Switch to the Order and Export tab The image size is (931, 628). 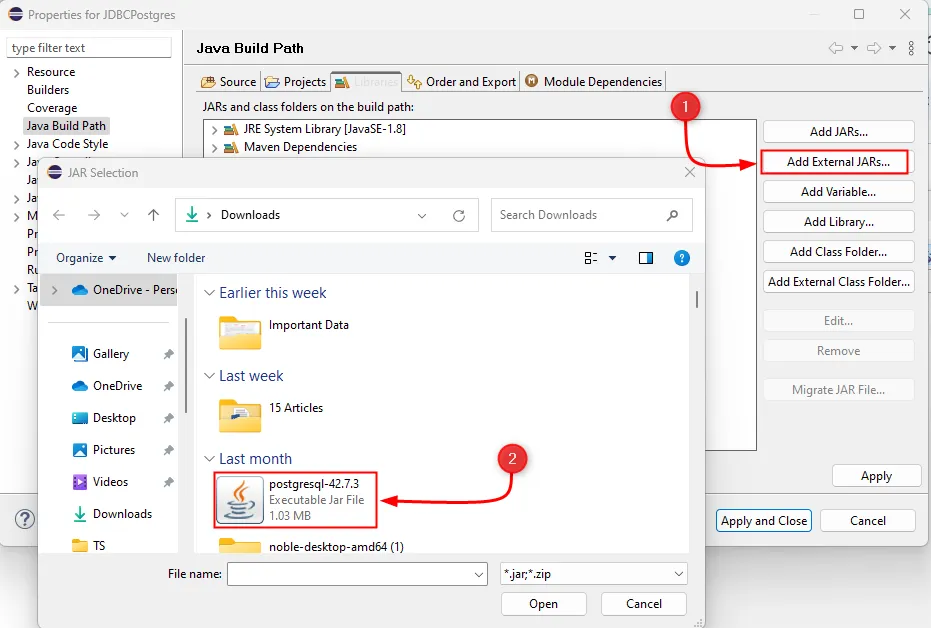[x=462, y=82]
